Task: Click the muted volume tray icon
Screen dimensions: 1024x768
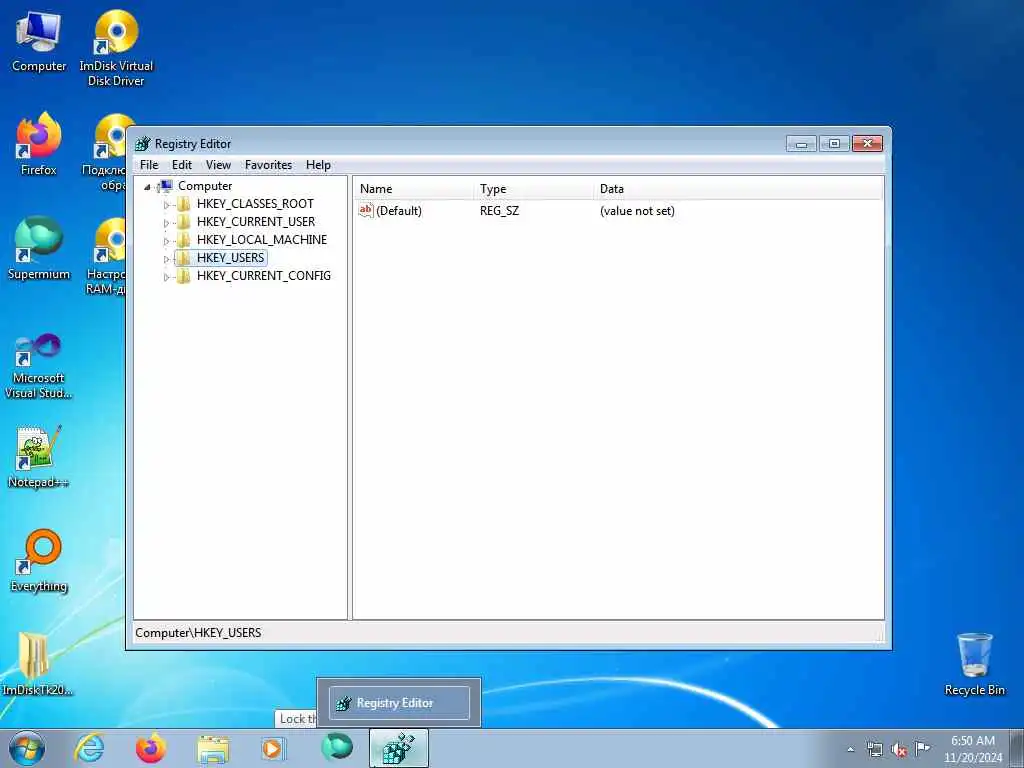Action: (x=899, y=750)
